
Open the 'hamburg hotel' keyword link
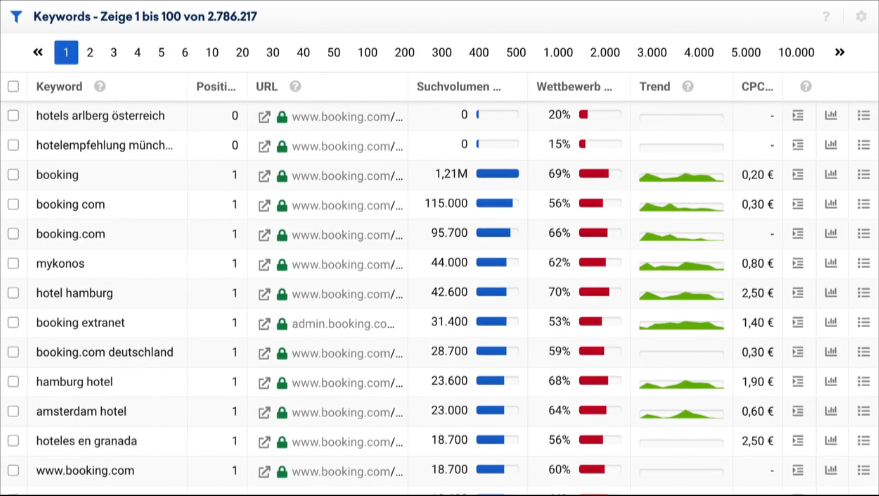[75, 382]
